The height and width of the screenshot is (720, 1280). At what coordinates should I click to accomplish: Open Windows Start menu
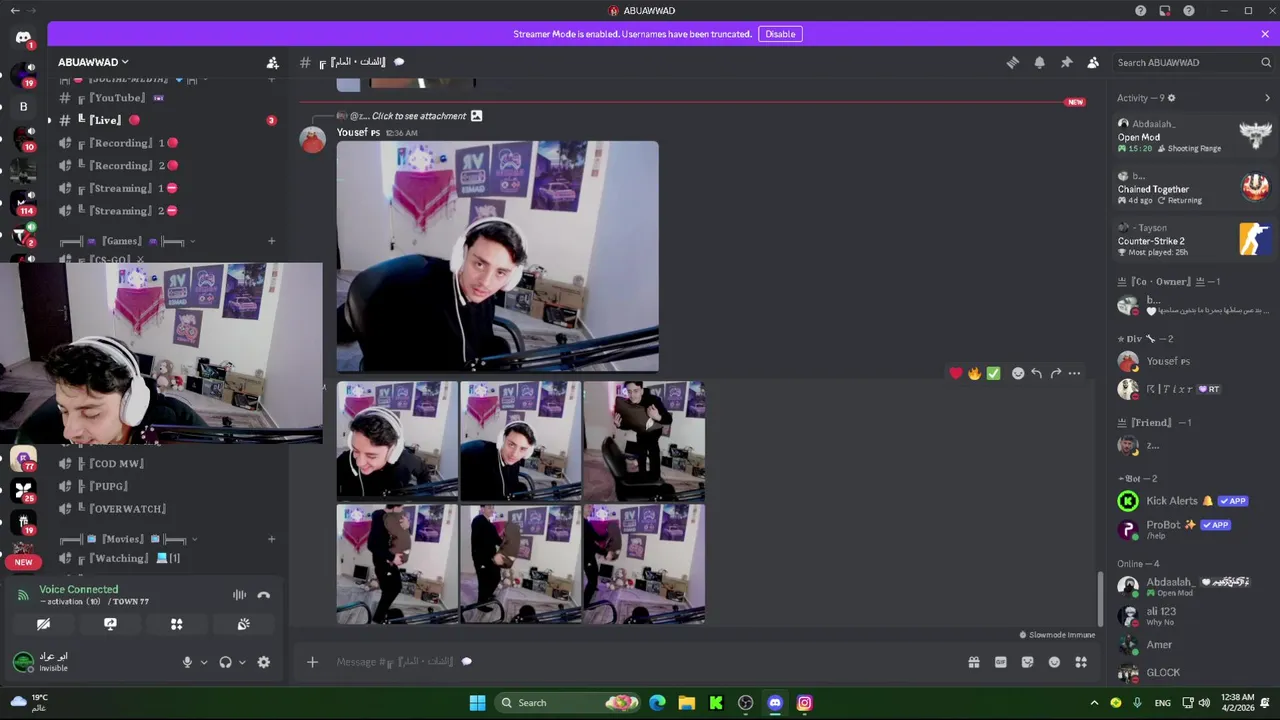[477, 703]
